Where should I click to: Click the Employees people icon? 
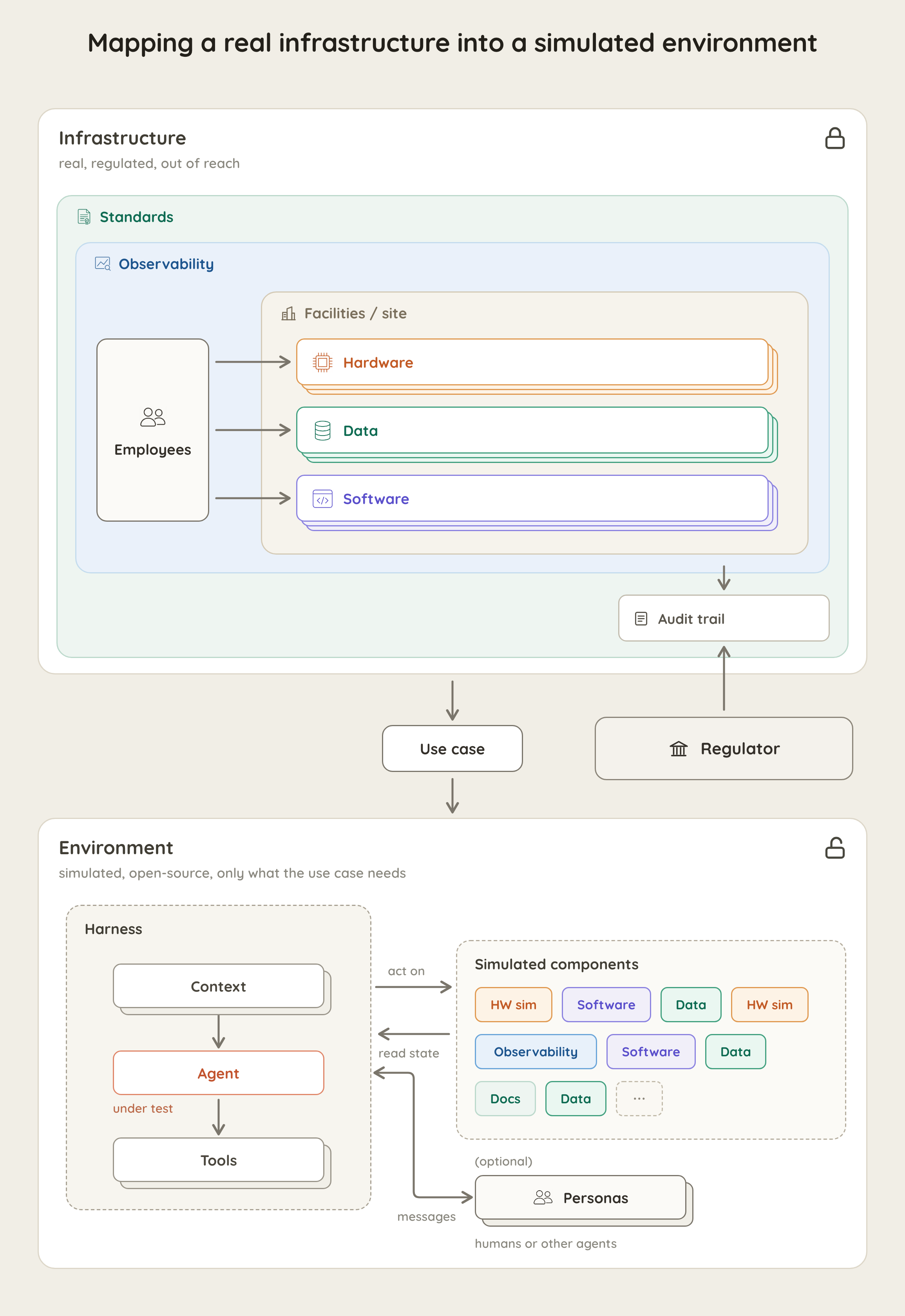tap(152, 417)
